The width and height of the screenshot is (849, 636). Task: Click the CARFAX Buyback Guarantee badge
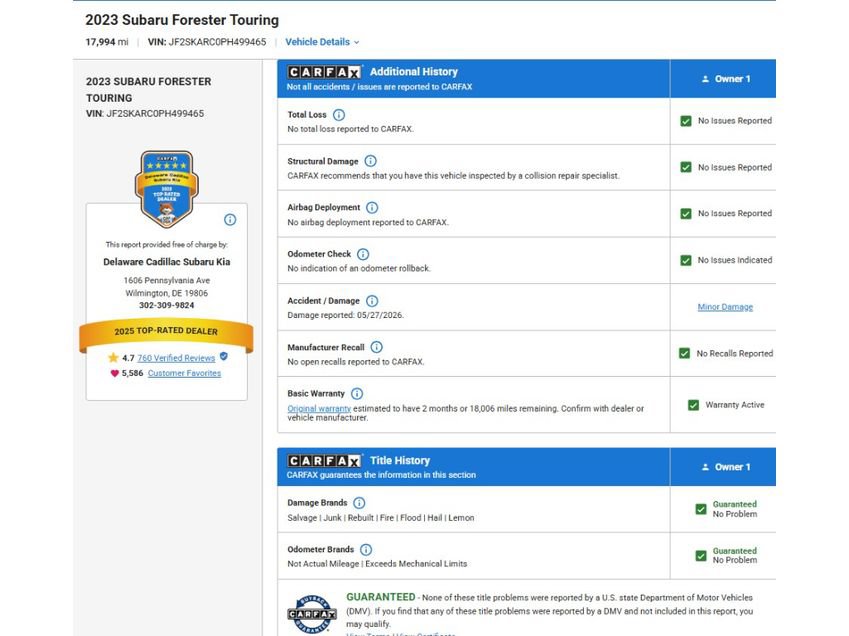click(312, 614)
